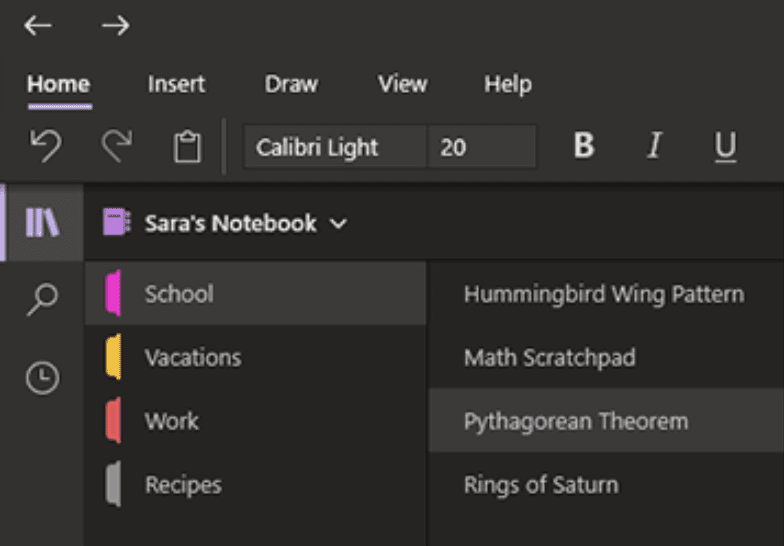Click the red Work section color tab

[114, 420]
